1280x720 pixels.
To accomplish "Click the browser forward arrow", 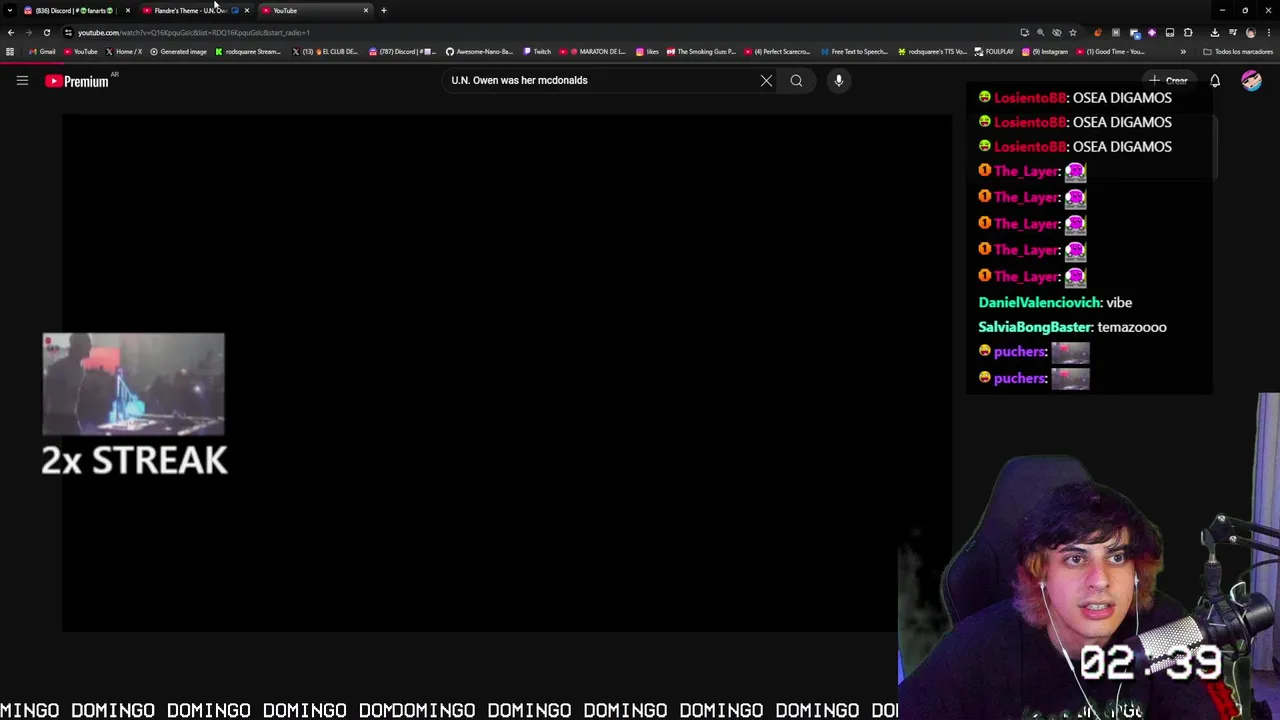I will 28,32.
